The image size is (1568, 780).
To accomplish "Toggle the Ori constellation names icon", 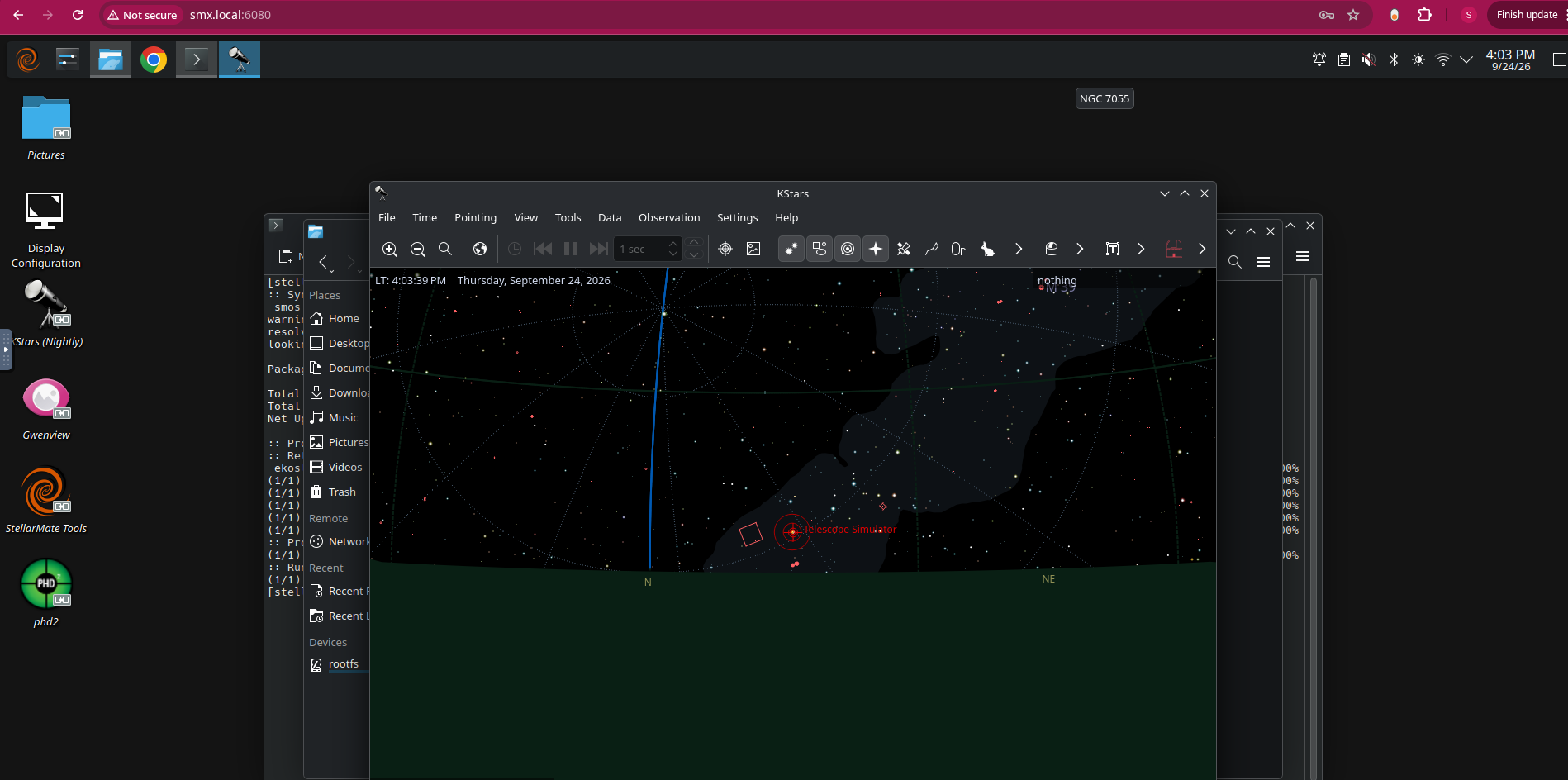I will (x=960, y=249).
